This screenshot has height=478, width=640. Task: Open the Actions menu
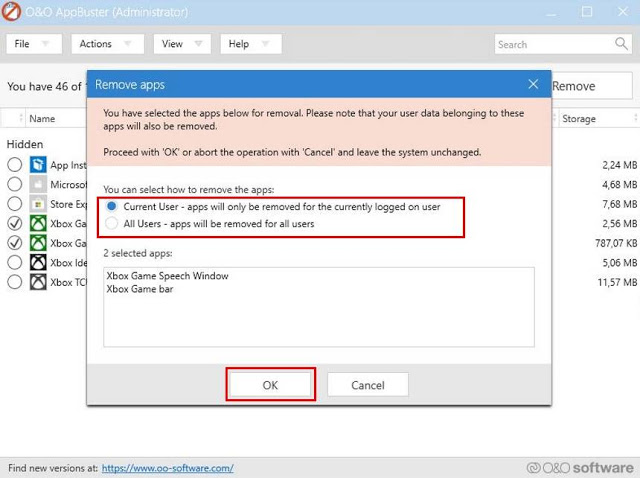(x=107, y=44)
